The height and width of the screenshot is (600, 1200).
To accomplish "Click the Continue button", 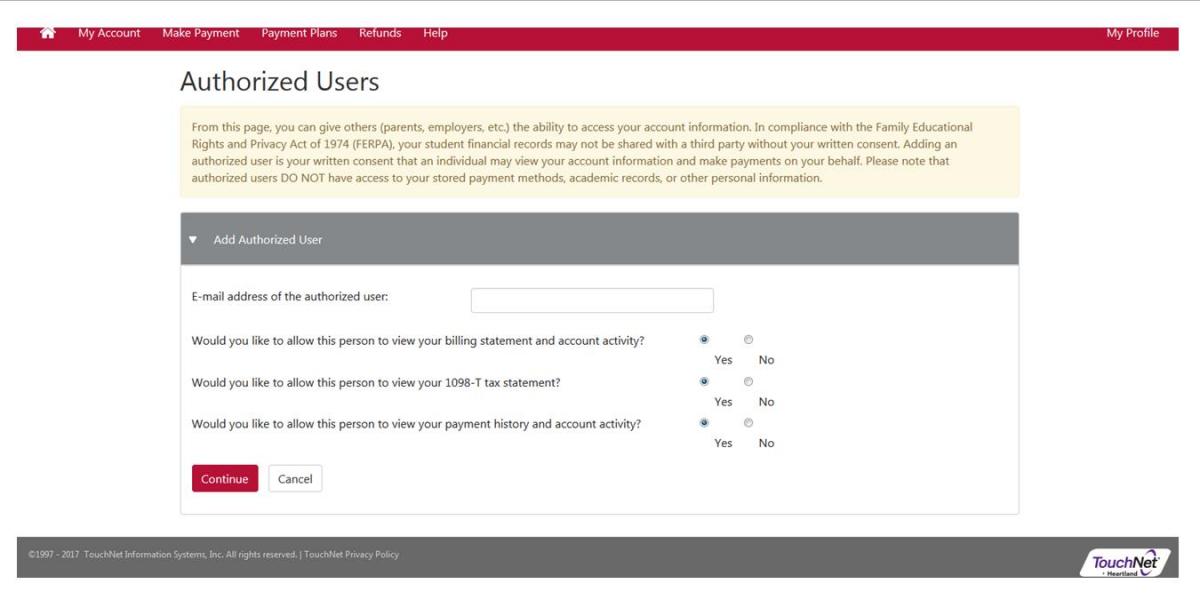I will point(224,478).
